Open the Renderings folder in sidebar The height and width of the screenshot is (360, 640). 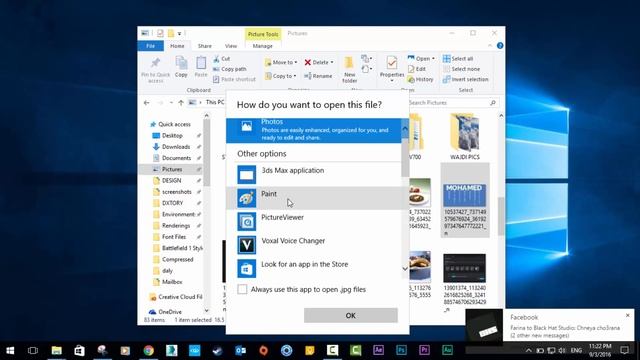[x=176, y=226]
